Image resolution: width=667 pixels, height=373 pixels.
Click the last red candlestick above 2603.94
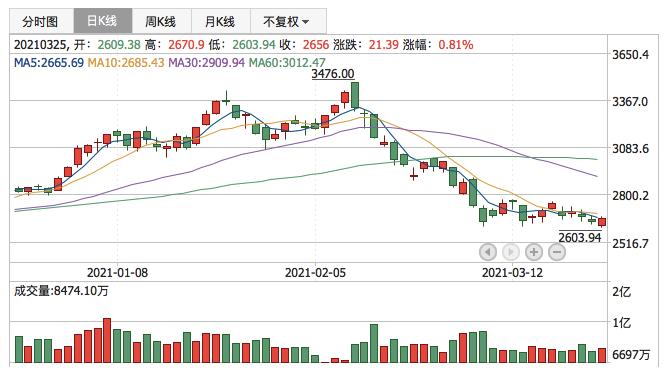602,222
